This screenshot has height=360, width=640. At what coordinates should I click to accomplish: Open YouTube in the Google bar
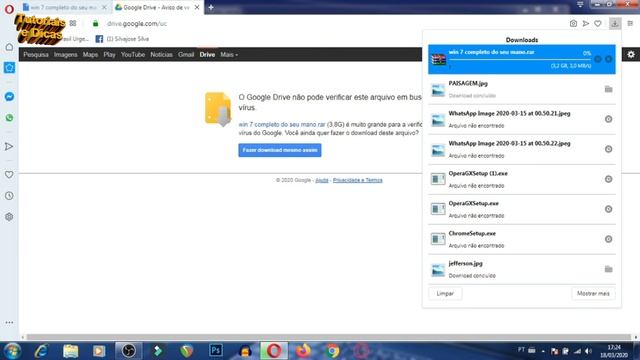tap(133, 54)
